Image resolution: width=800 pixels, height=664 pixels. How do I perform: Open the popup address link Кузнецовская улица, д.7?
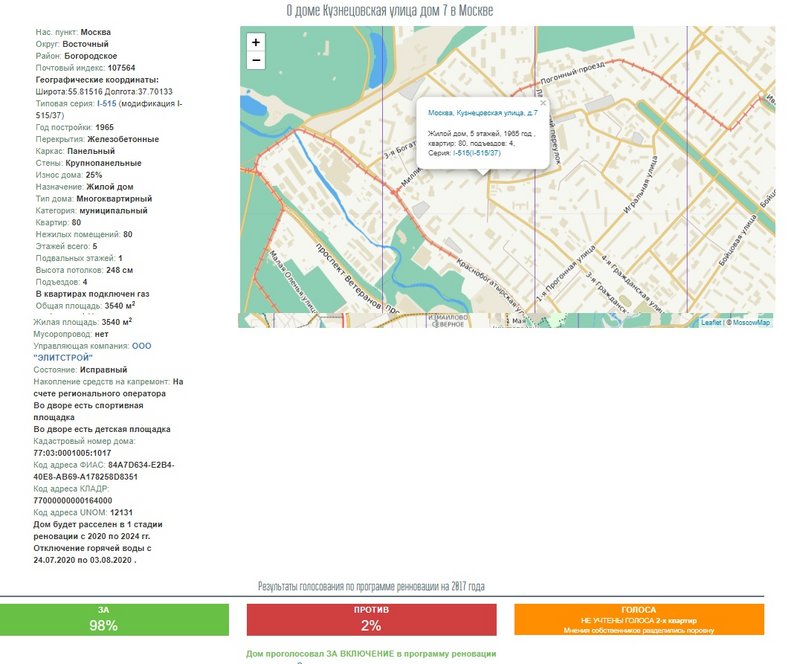coord(482,113)
